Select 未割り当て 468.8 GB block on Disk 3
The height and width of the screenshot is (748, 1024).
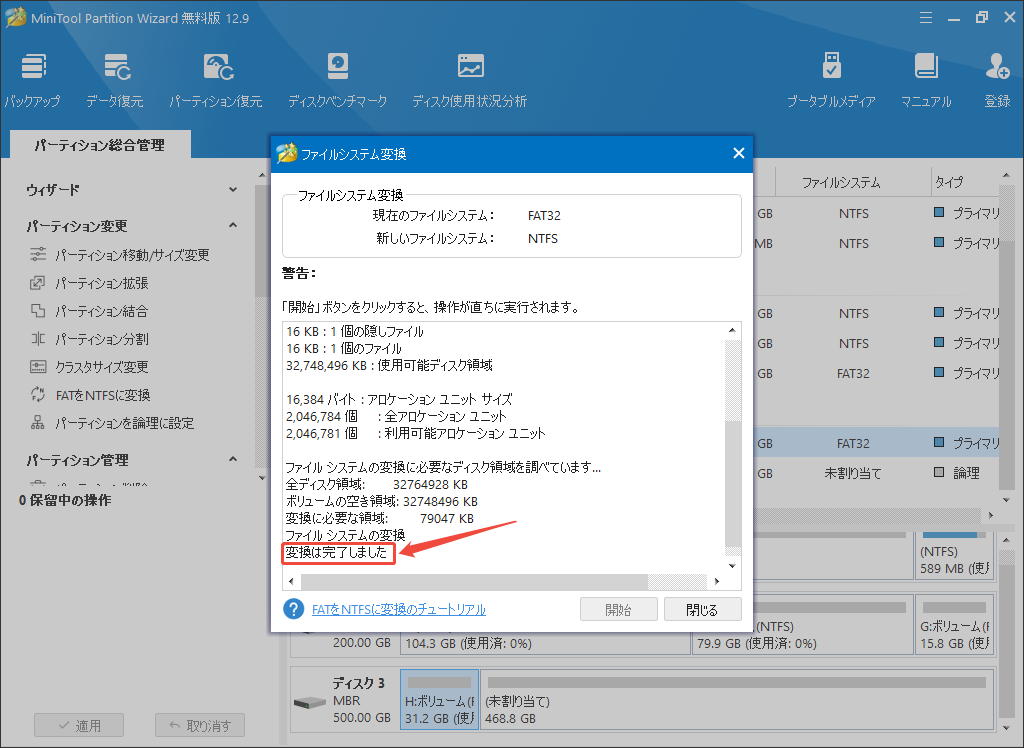[x=737, y=700]
